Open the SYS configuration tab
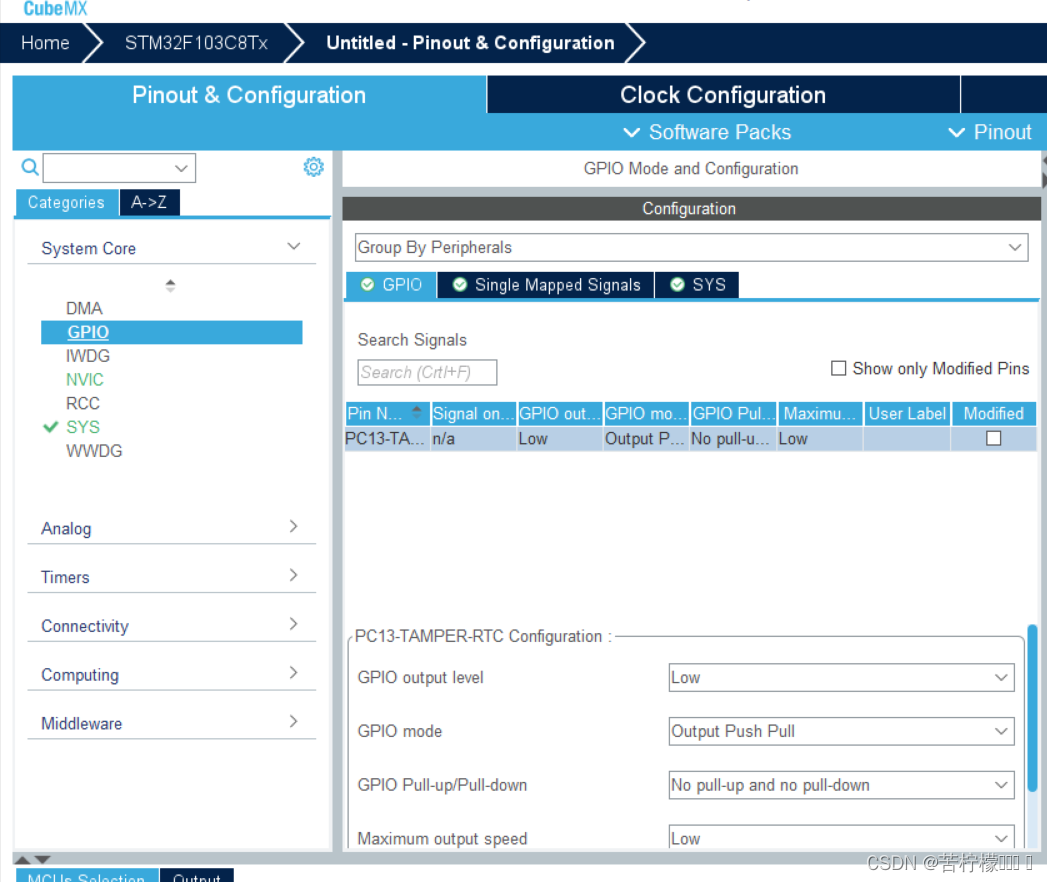 coord(698,285)
